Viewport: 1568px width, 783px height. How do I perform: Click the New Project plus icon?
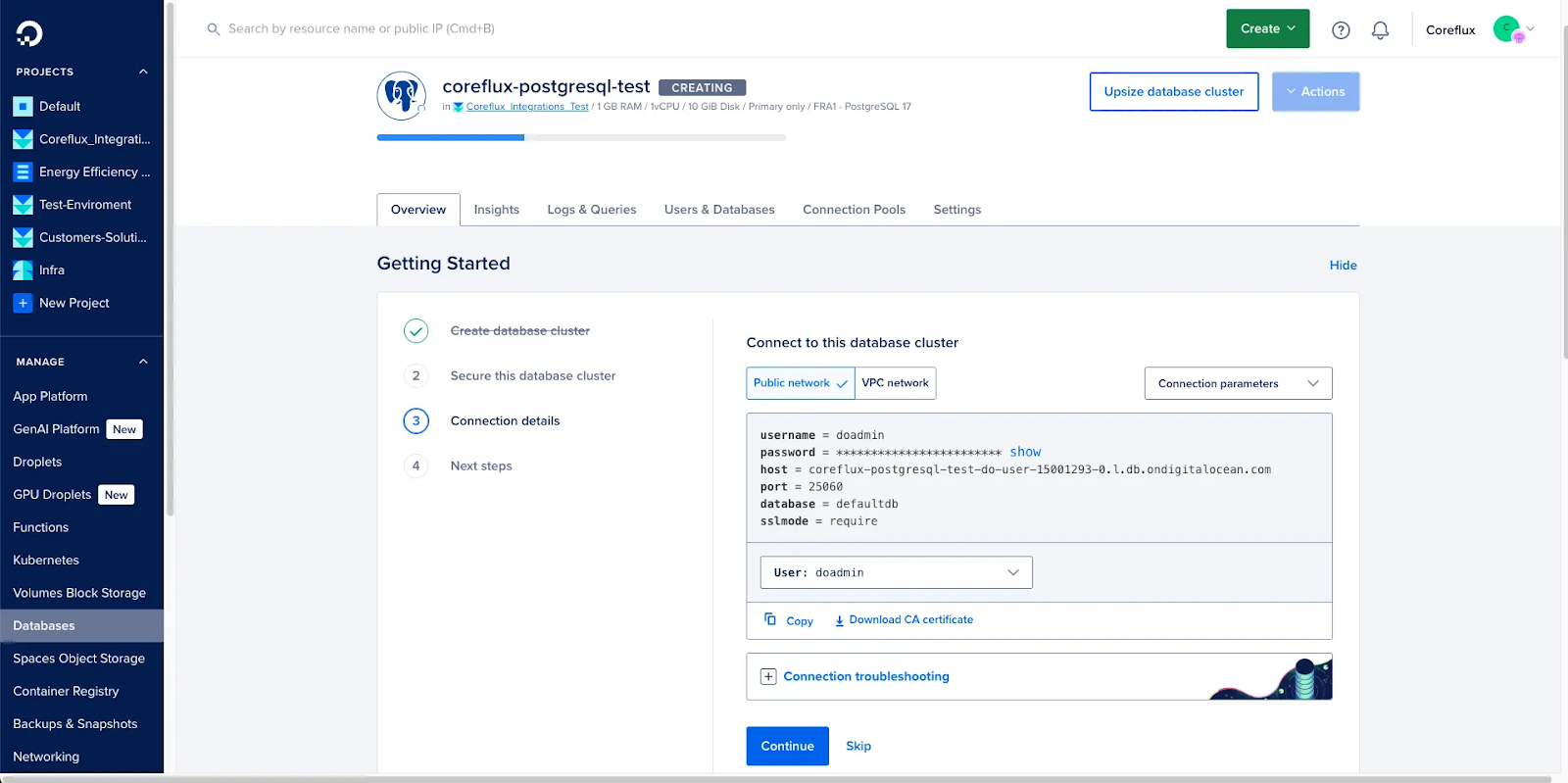[23, 304]
